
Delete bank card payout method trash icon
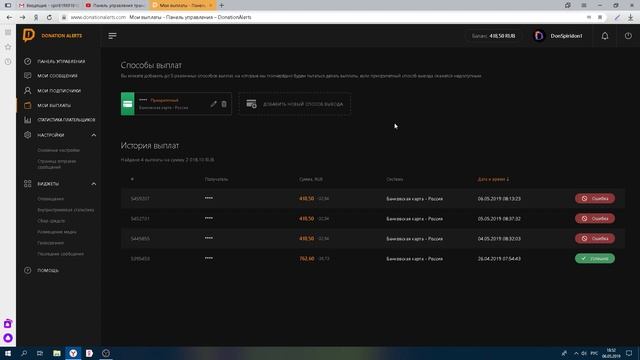(224, 104)
